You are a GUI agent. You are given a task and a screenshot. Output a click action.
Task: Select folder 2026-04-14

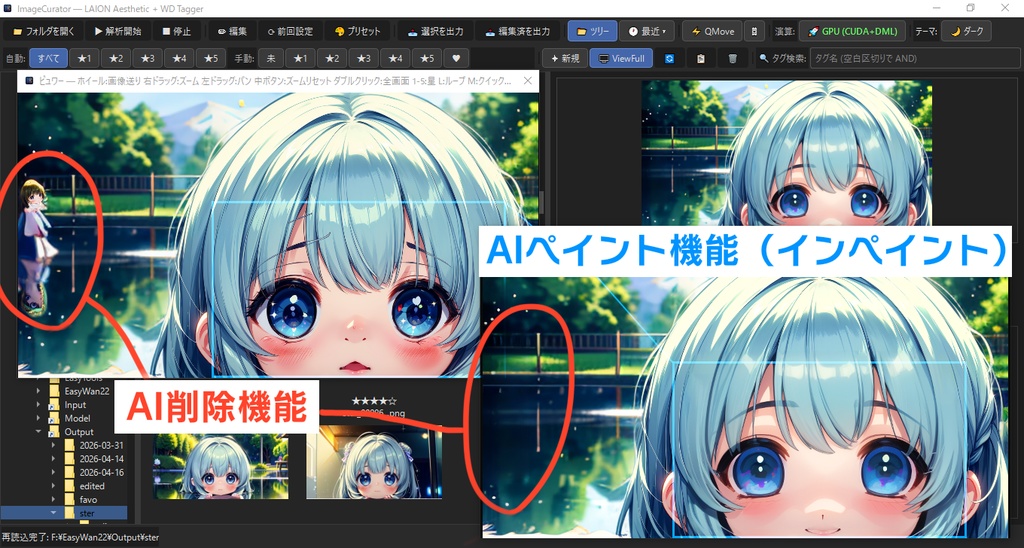pyautogui.click(x=101, y=459)
